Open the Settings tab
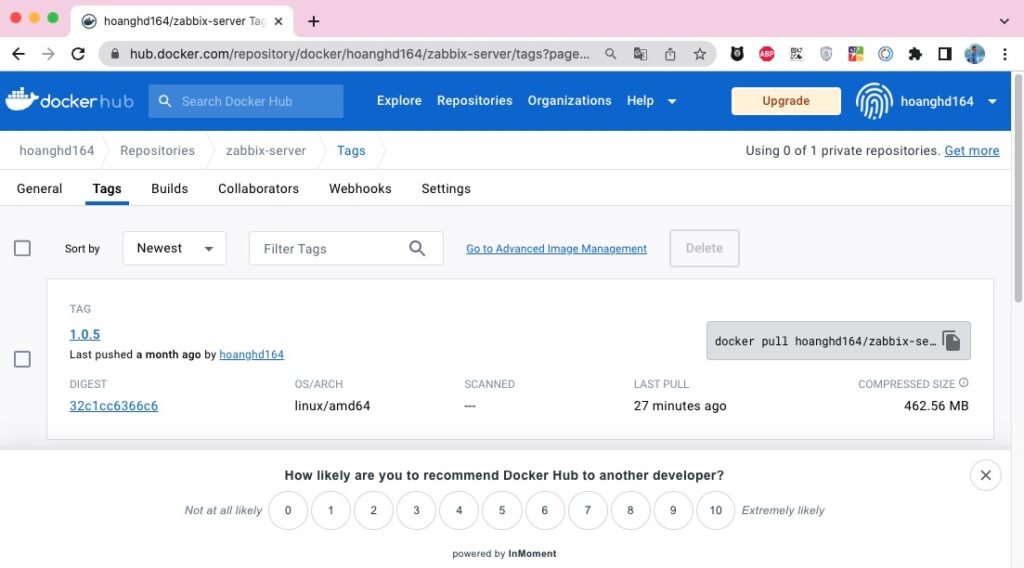 tap(445, 189)
